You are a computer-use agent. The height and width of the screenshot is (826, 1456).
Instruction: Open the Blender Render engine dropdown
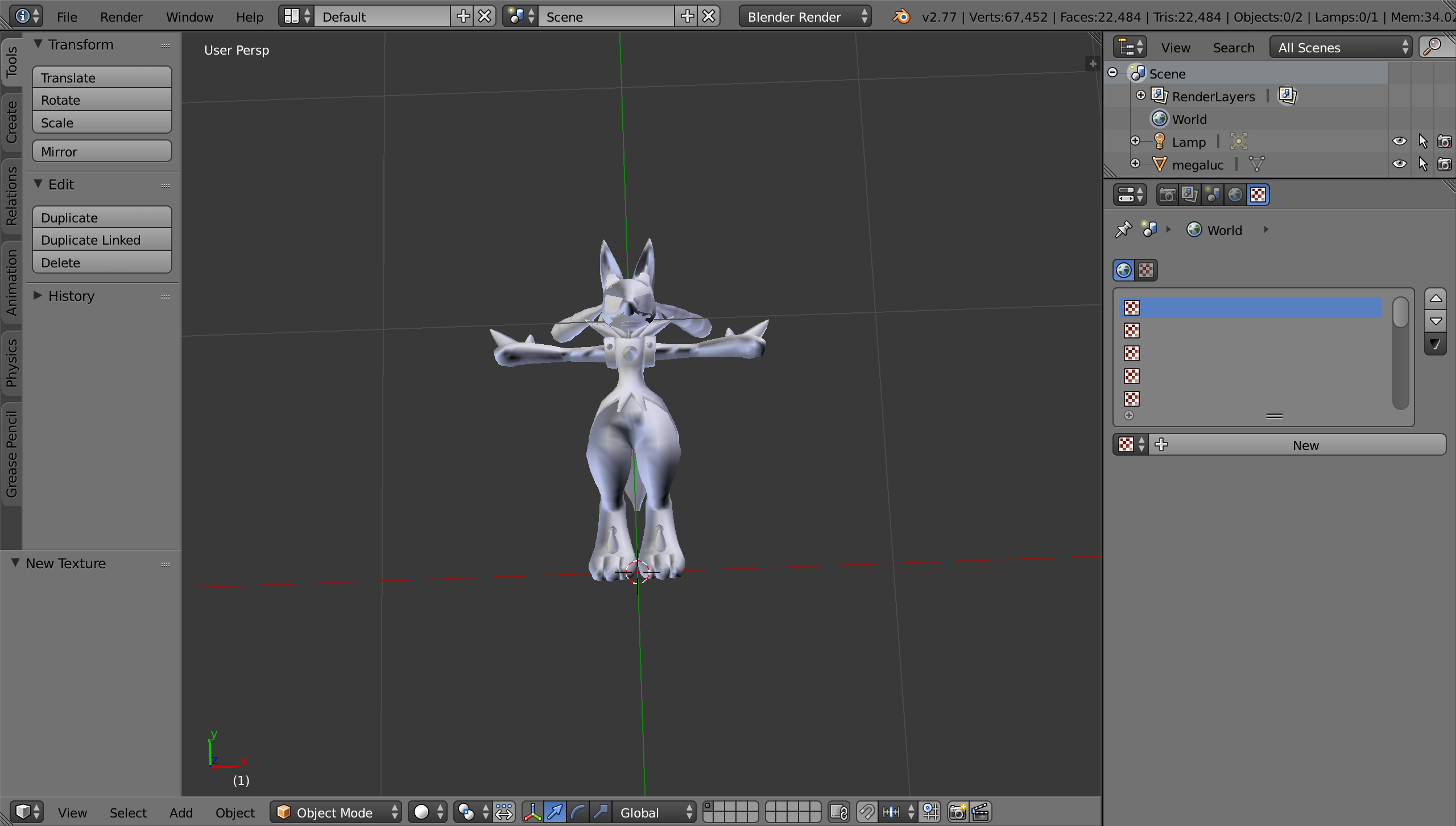pyautogui.click(x=804, y=16)
